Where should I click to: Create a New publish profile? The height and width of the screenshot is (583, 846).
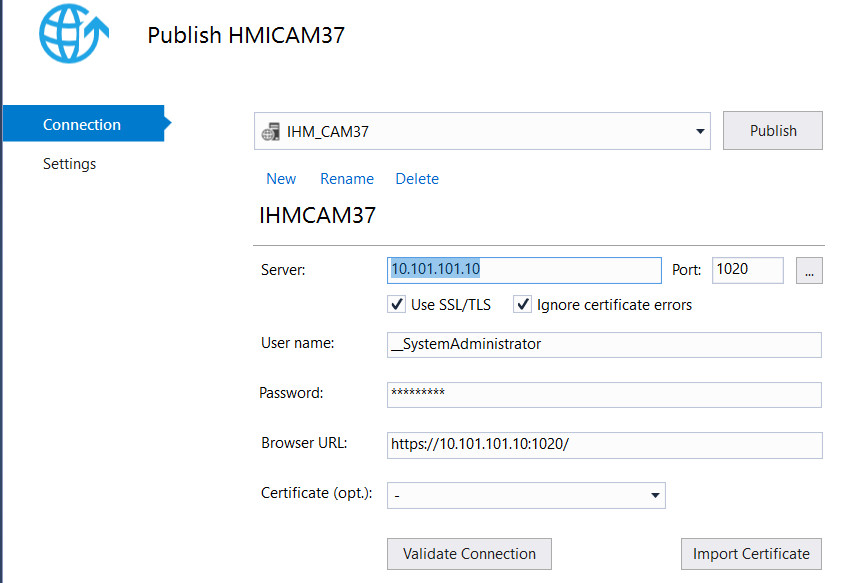click(x=281, y=179)
